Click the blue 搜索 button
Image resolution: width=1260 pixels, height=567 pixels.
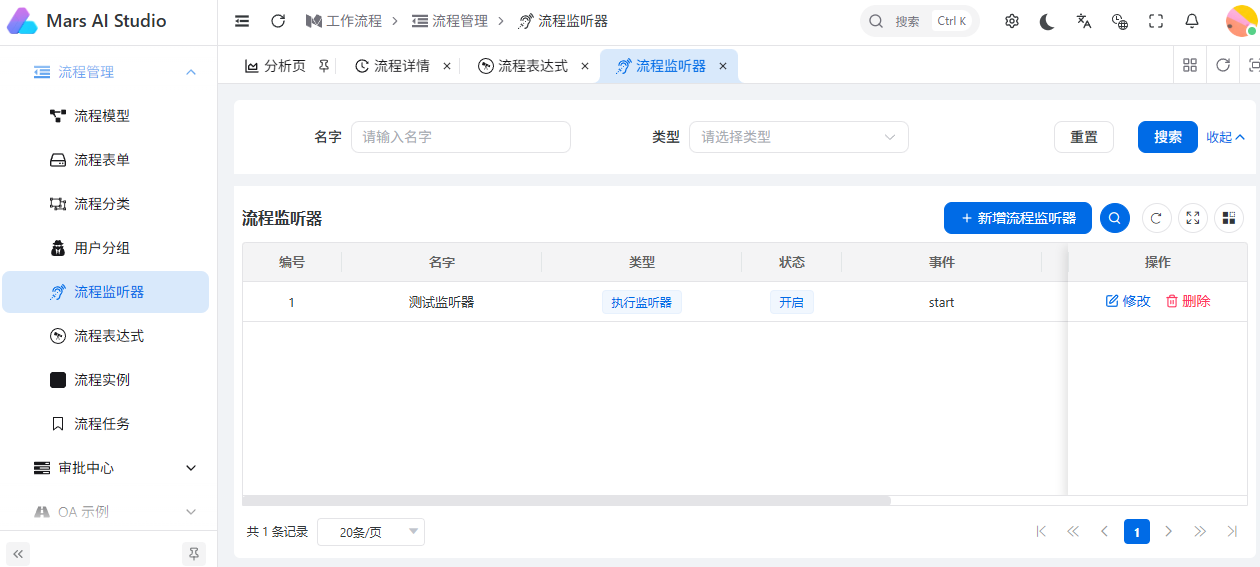(x=1168, y=137)
